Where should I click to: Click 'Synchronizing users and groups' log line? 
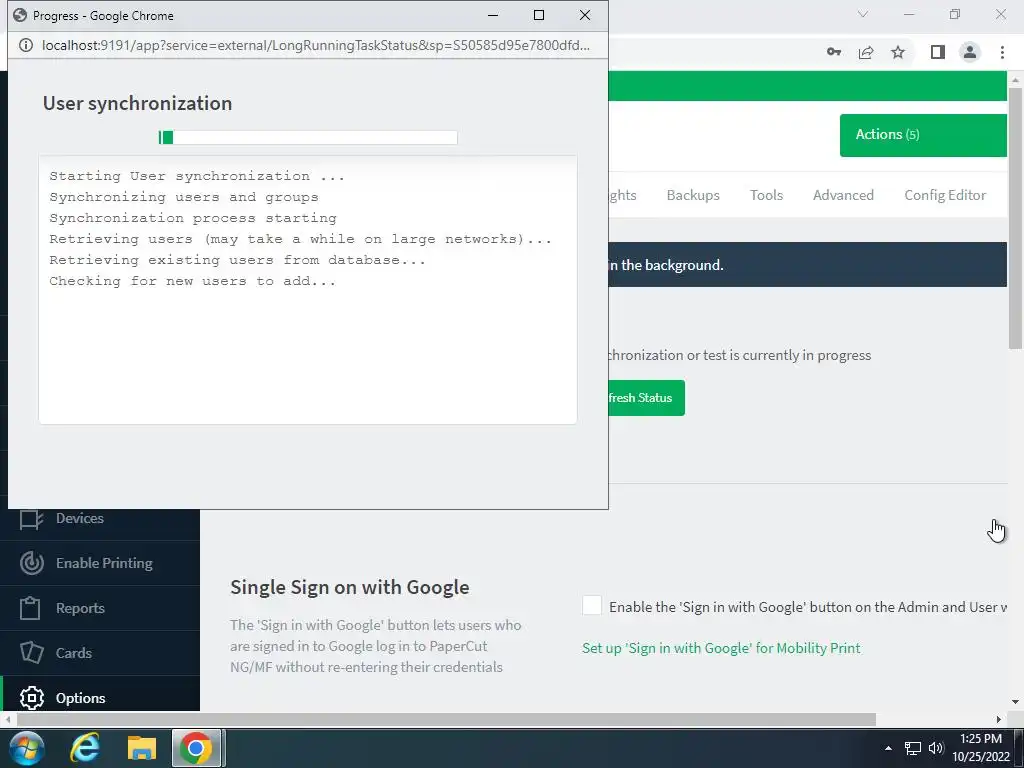(x=184, y=197)
